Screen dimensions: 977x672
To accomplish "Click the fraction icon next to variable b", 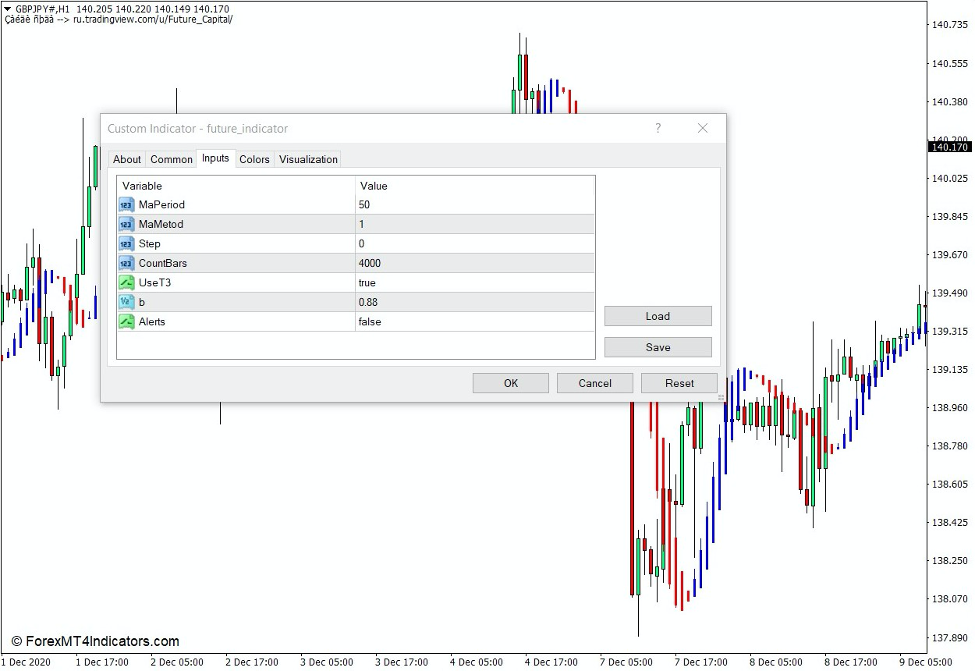I will click(x=126, y=301).
